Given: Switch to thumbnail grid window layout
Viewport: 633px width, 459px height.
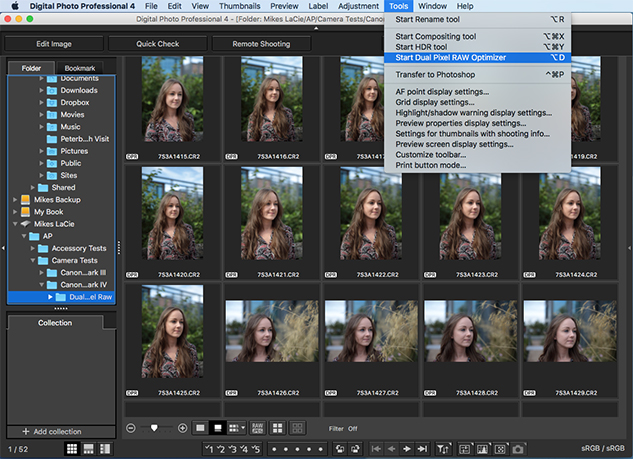Looking at the screenshot, I should 72,449.
